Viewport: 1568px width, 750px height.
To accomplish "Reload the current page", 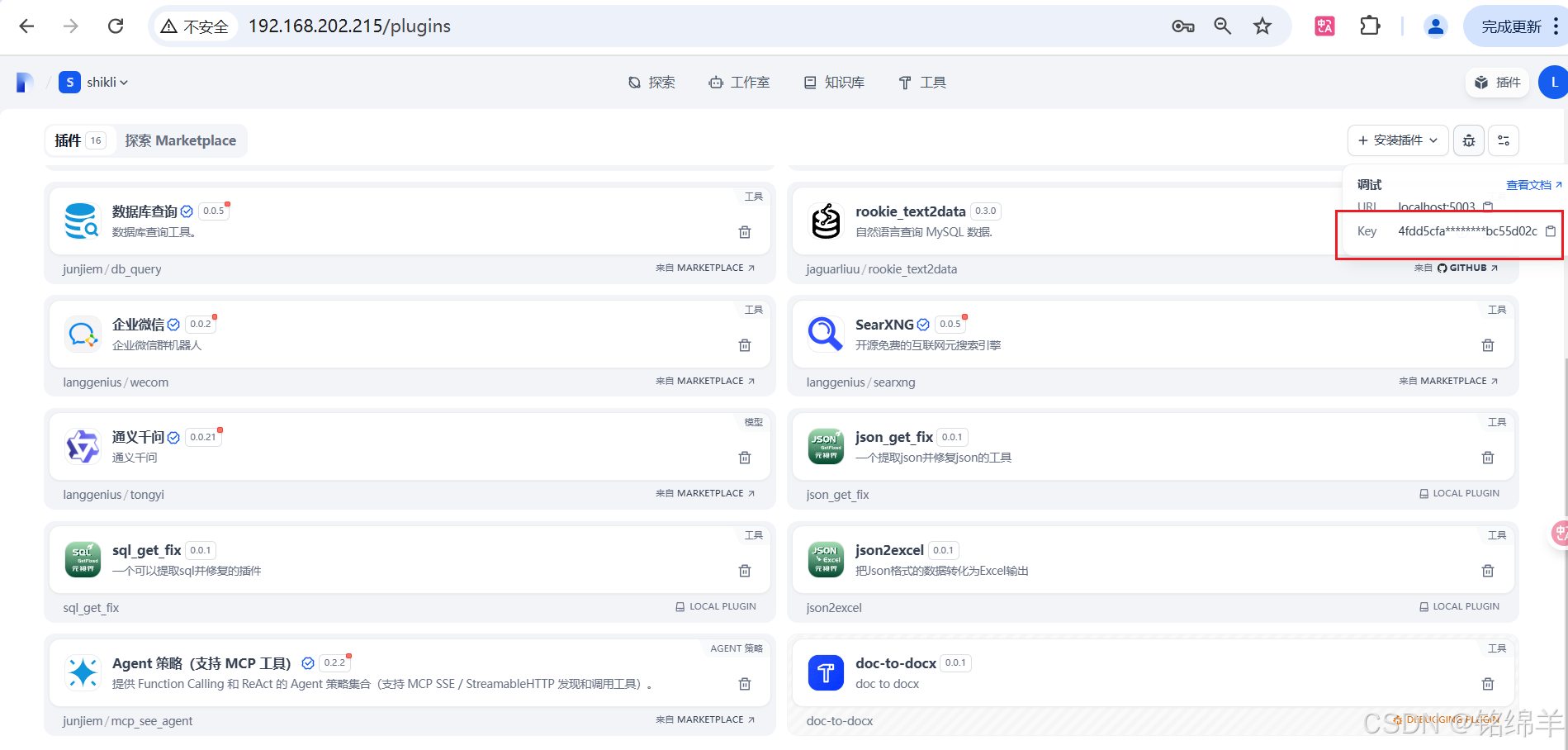I will click(115, 26).
